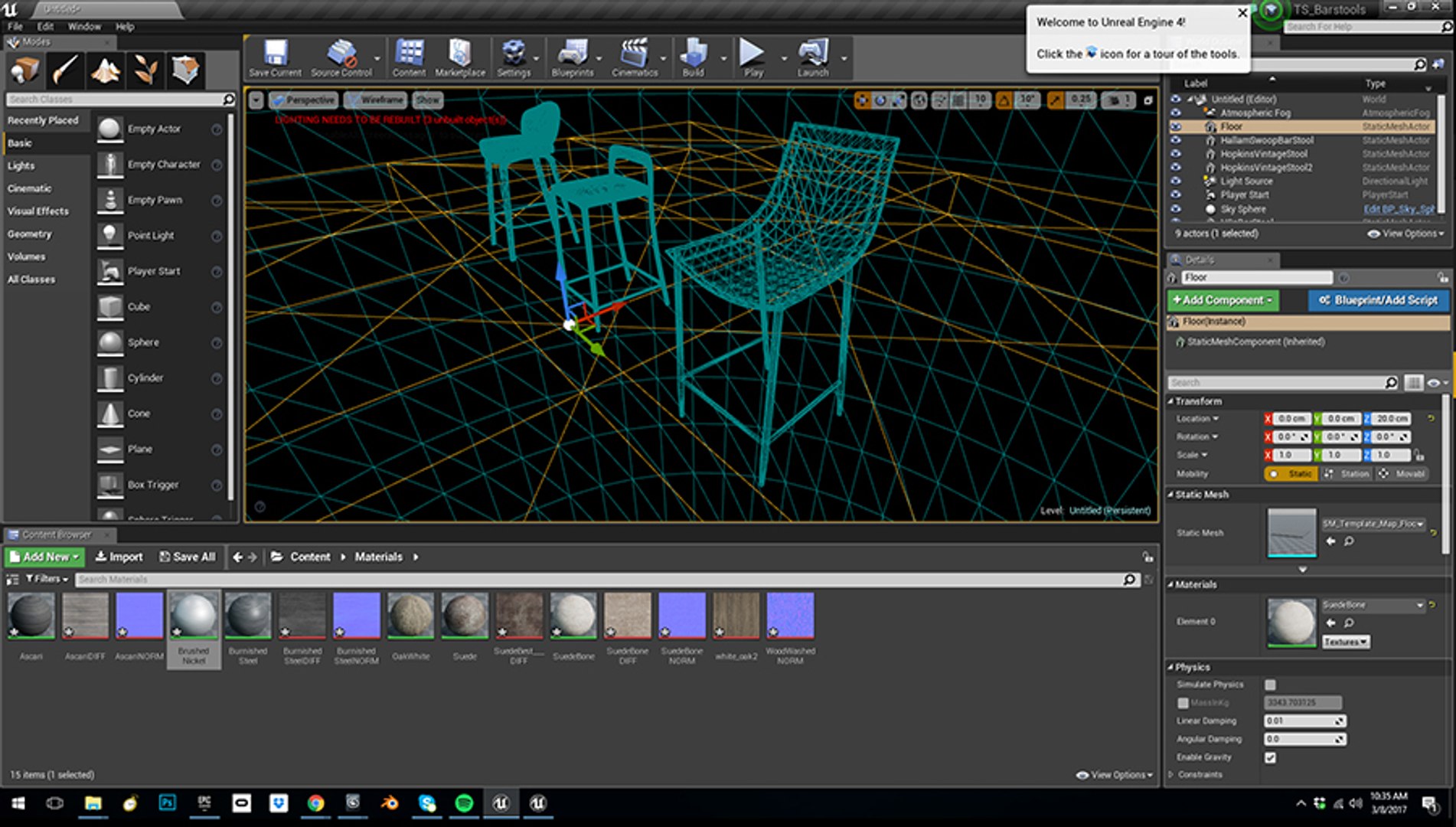This screenshot has width=1456, height=827.
Task: Select Paint mode brush icon
Action: click(65, 70)
